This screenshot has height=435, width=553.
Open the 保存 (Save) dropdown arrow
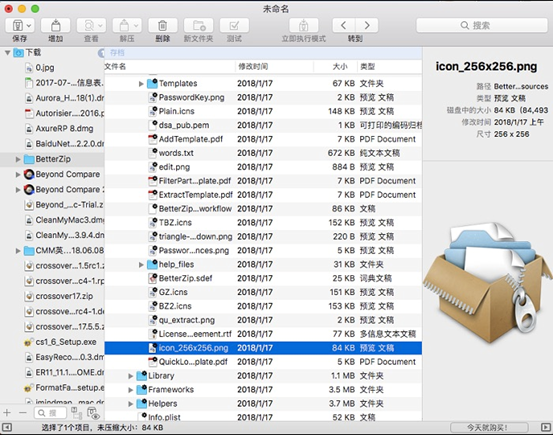click(x=29, y=26)
